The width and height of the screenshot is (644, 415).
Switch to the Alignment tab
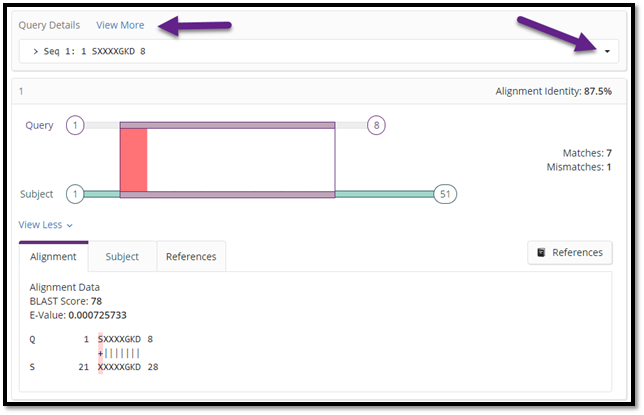[53, 257]
